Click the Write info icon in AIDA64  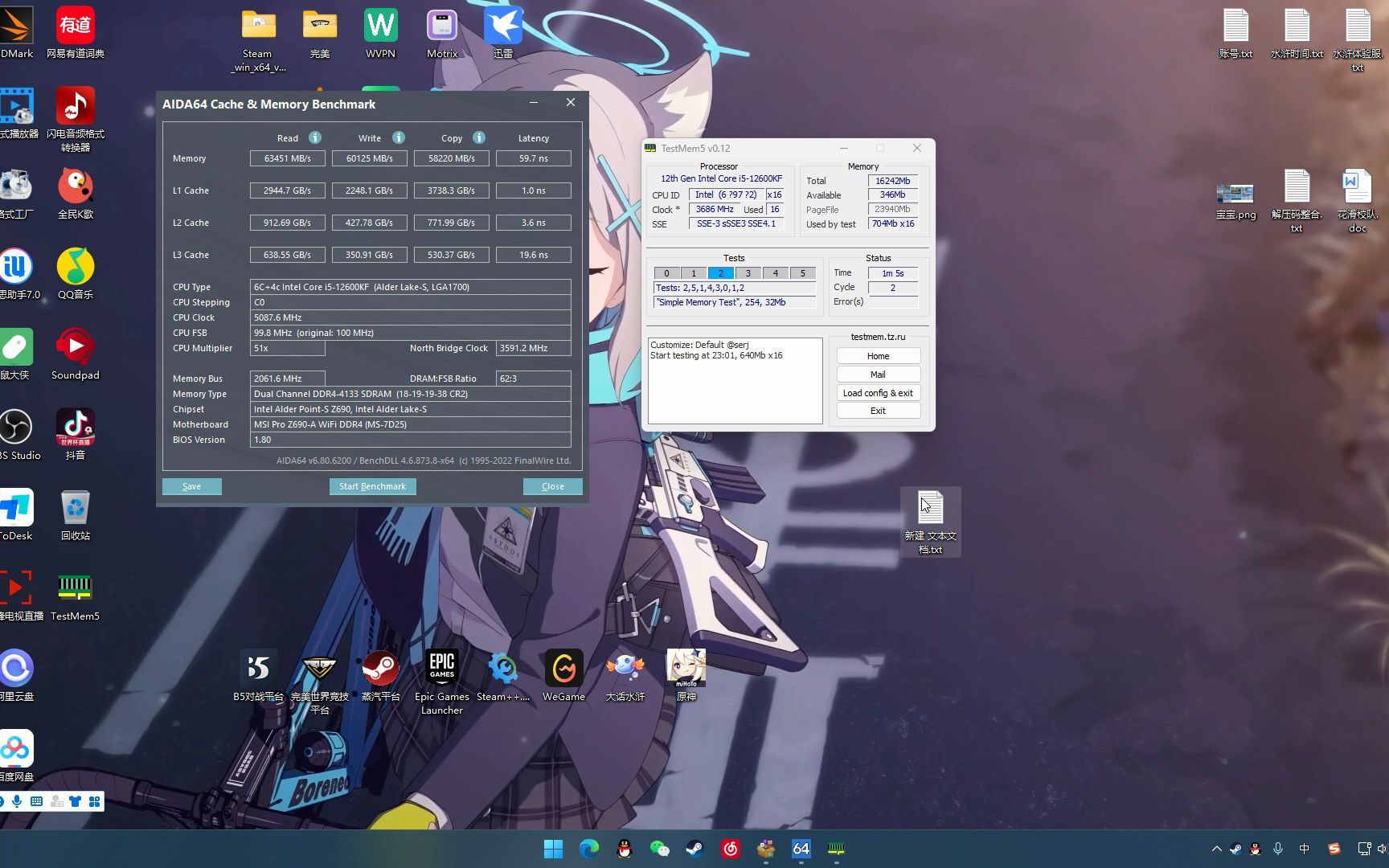(398, 137)
